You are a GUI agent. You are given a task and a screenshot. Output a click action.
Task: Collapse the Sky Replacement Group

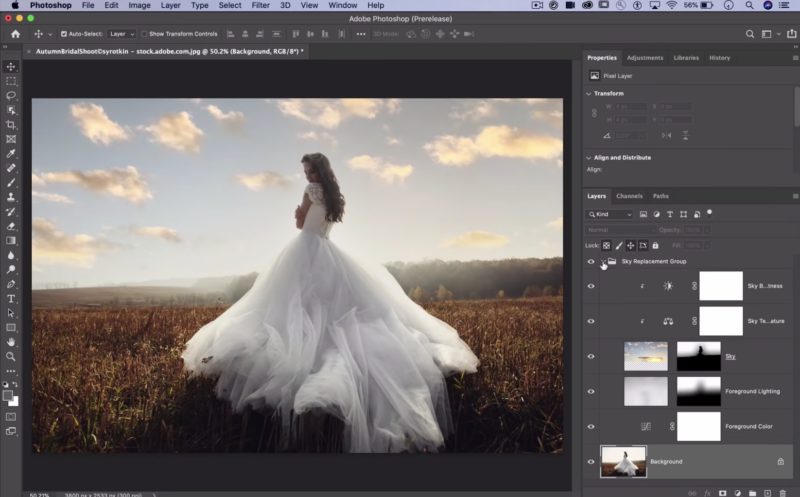(601, 262)
